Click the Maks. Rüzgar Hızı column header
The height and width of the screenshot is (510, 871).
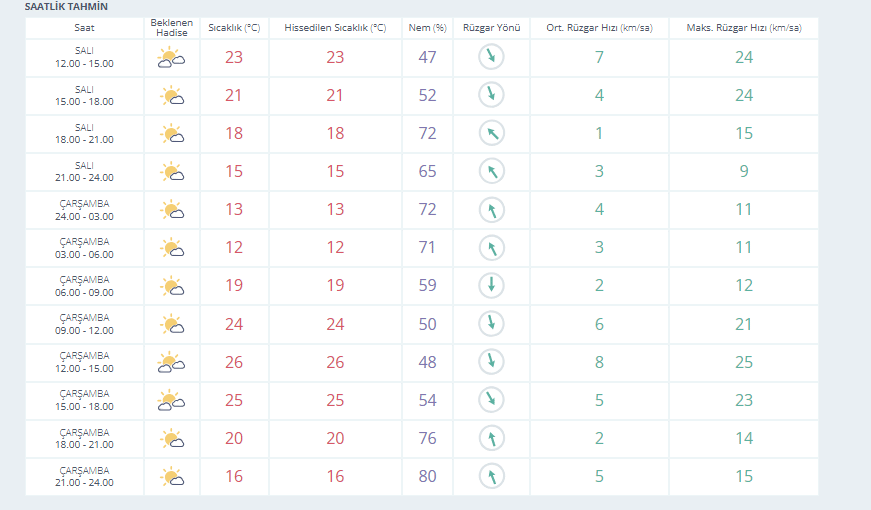click(x=744, y=28)
